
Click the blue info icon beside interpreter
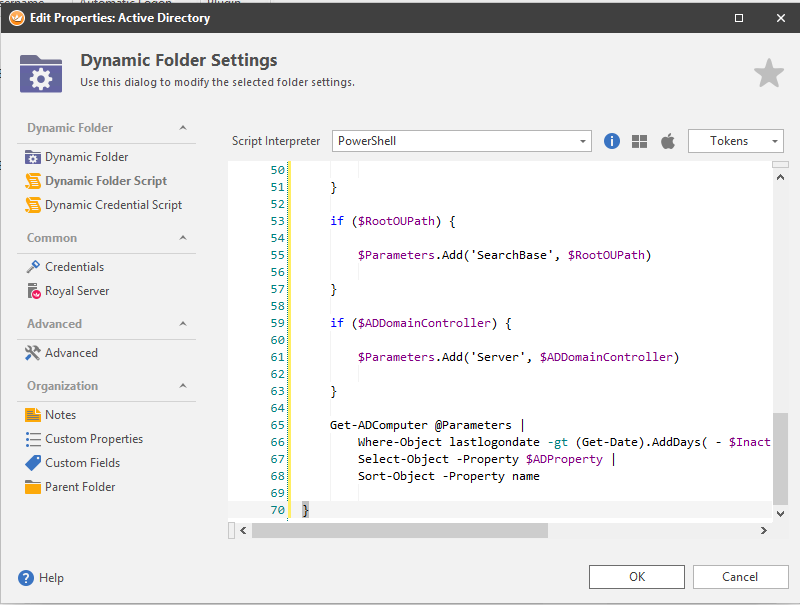click(x=612, y=142)
